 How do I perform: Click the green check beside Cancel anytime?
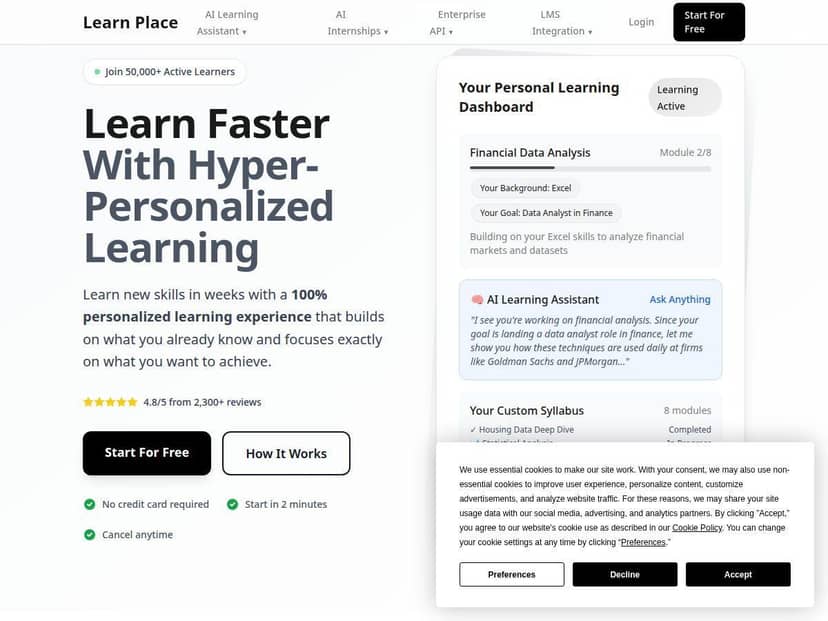pyautogui.click(x=88, y=535)
